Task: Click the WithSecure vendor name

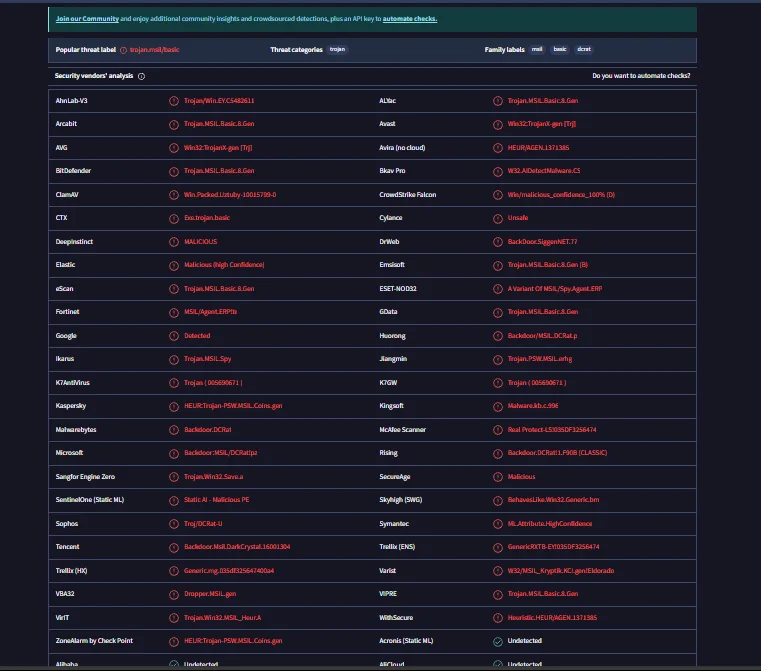Action: [x=396, y=618]
